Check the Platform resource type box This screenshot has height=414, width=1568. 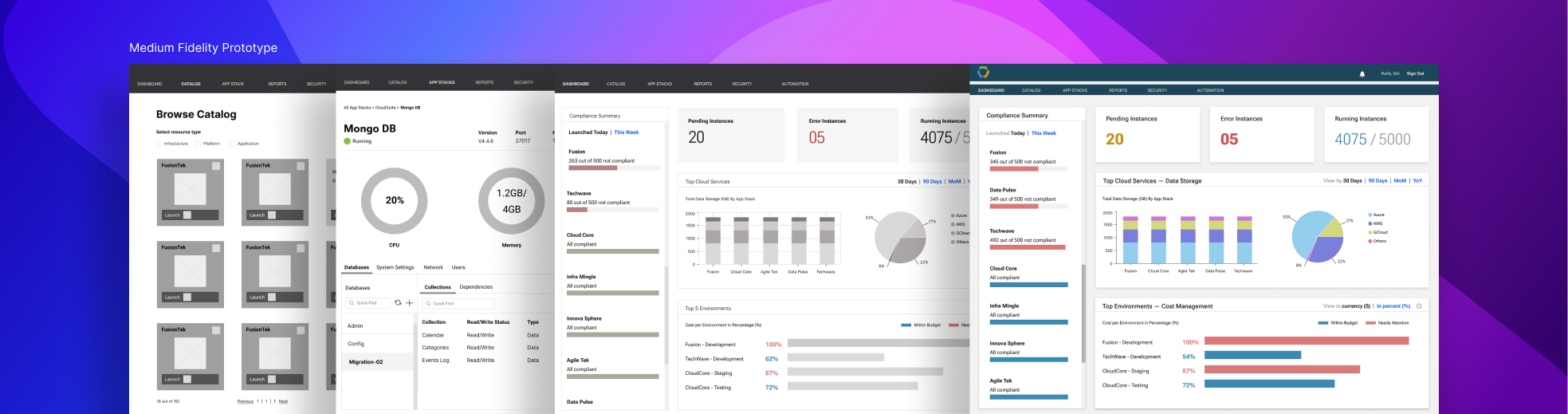tap(198, 144)
